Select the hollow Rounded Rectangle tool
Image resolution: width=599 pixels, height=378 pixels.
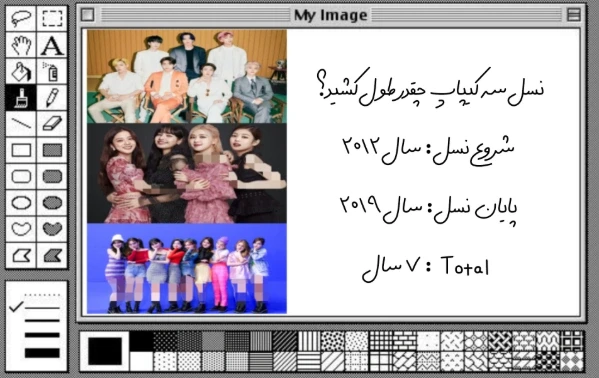click(21, 176)
